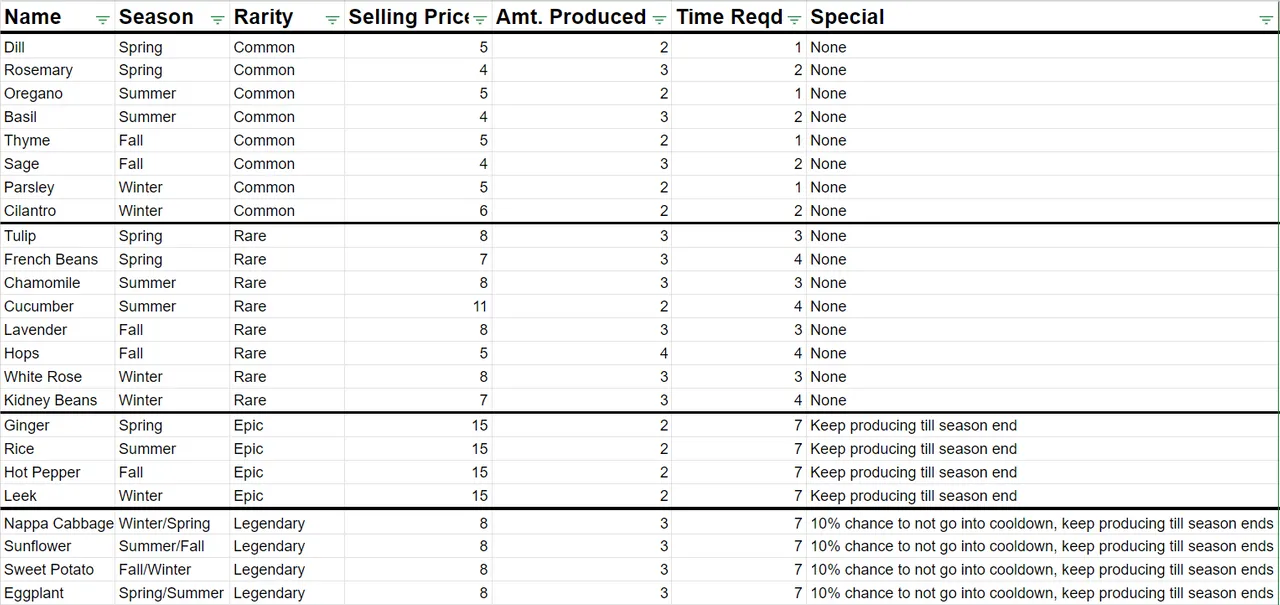Select the Name header cell
The width and height of the screenshot is (1280, 605).
pos(57,17)
